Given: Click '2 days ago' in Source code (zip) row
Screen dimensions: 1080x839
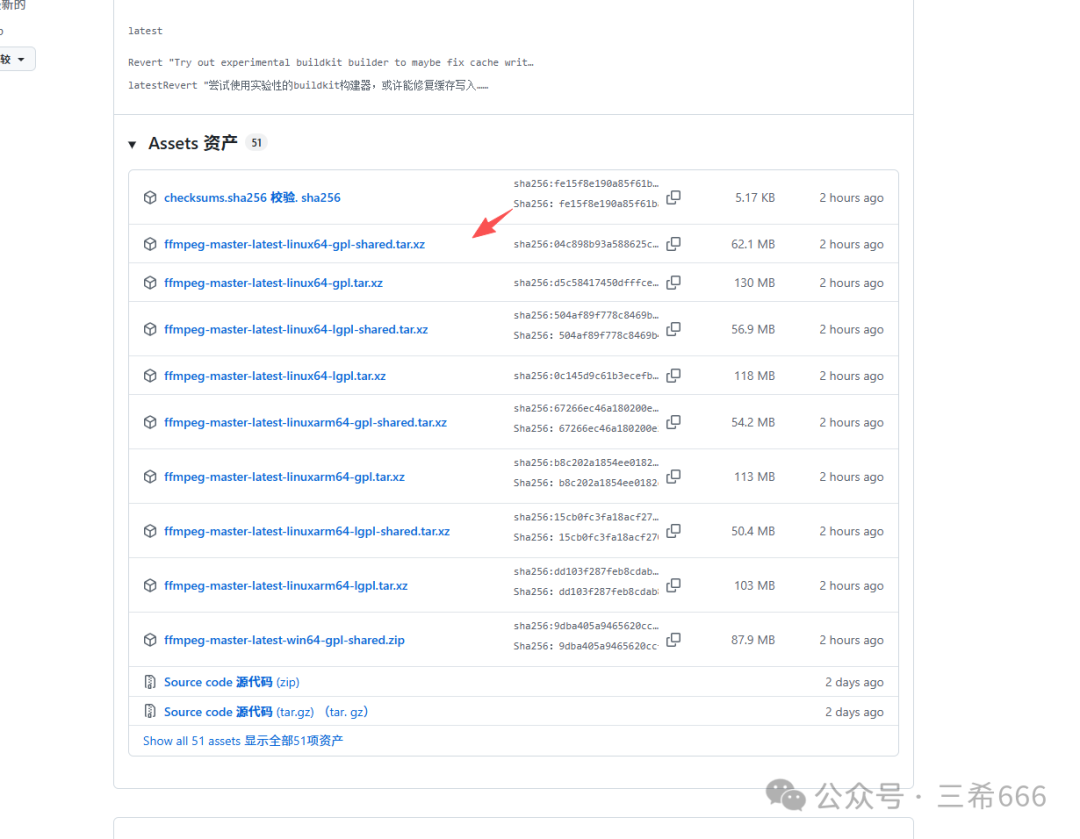Looking at the screenshot, I should [x=854, y=682].
